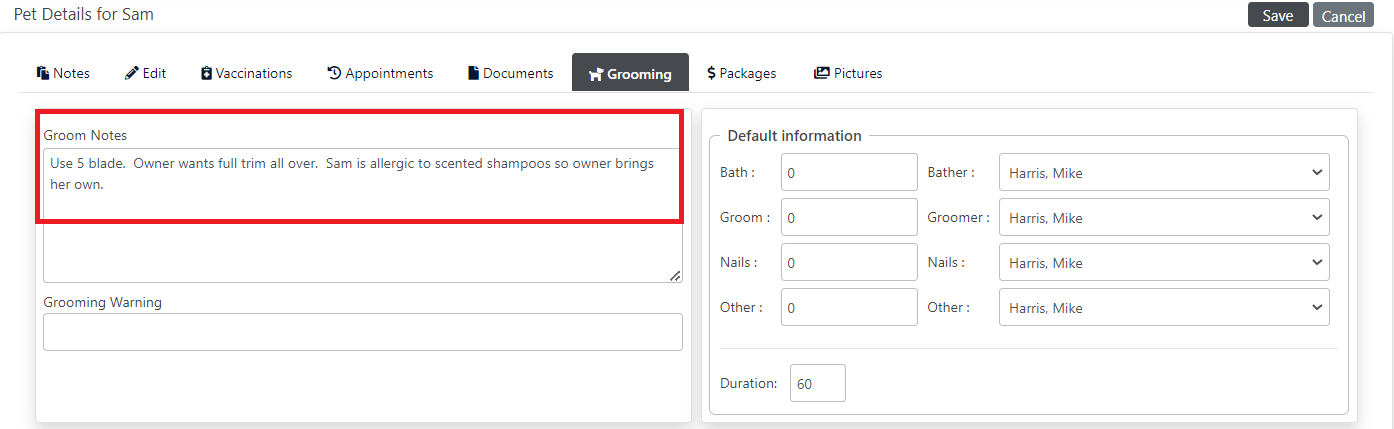Expand the Groomer dropdown

click(x=1164, y=217)
